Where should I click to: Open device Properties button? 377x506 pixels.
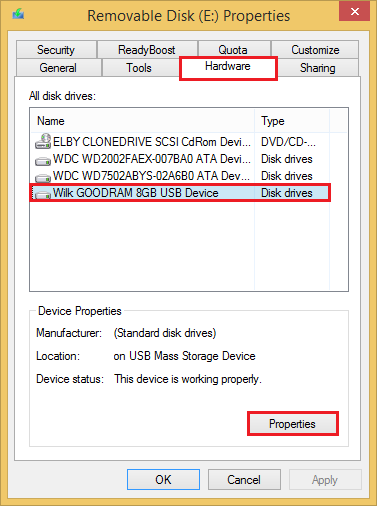[x=293, y=424]
